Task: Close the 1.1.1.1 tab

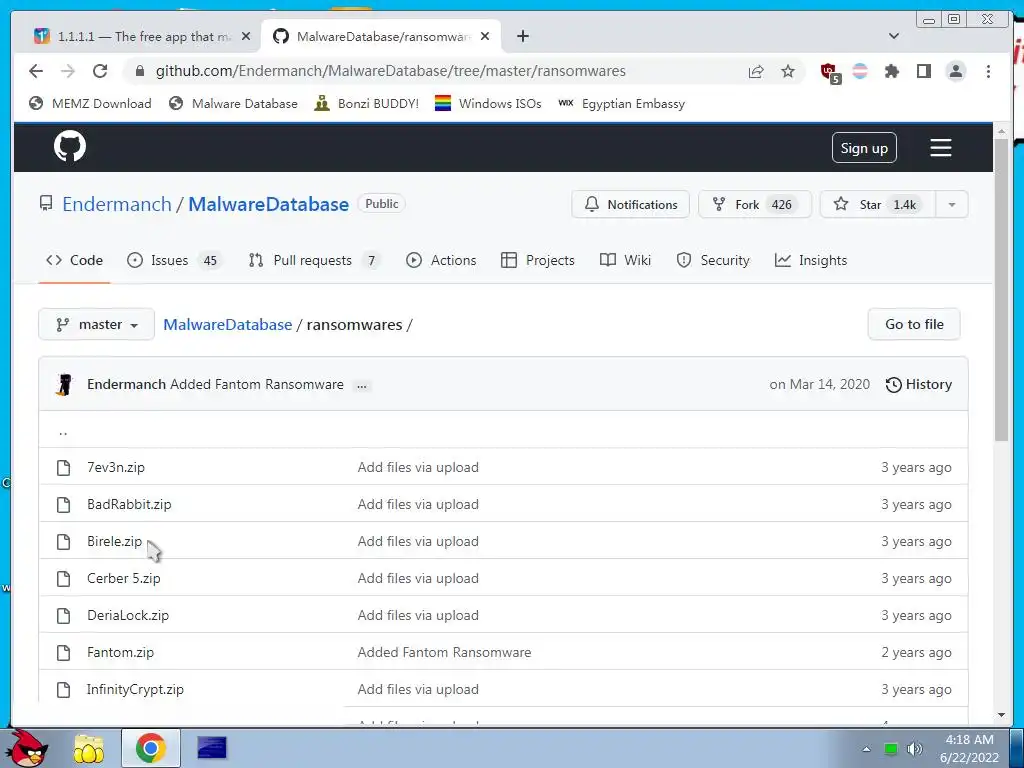Action: (246, 37)
